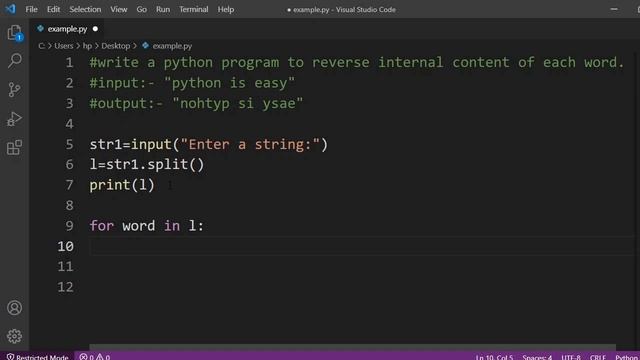The width and height of the screenshot is (640, 360).
Task: Click line number 5 in gutter
Action: click(69, 144)
